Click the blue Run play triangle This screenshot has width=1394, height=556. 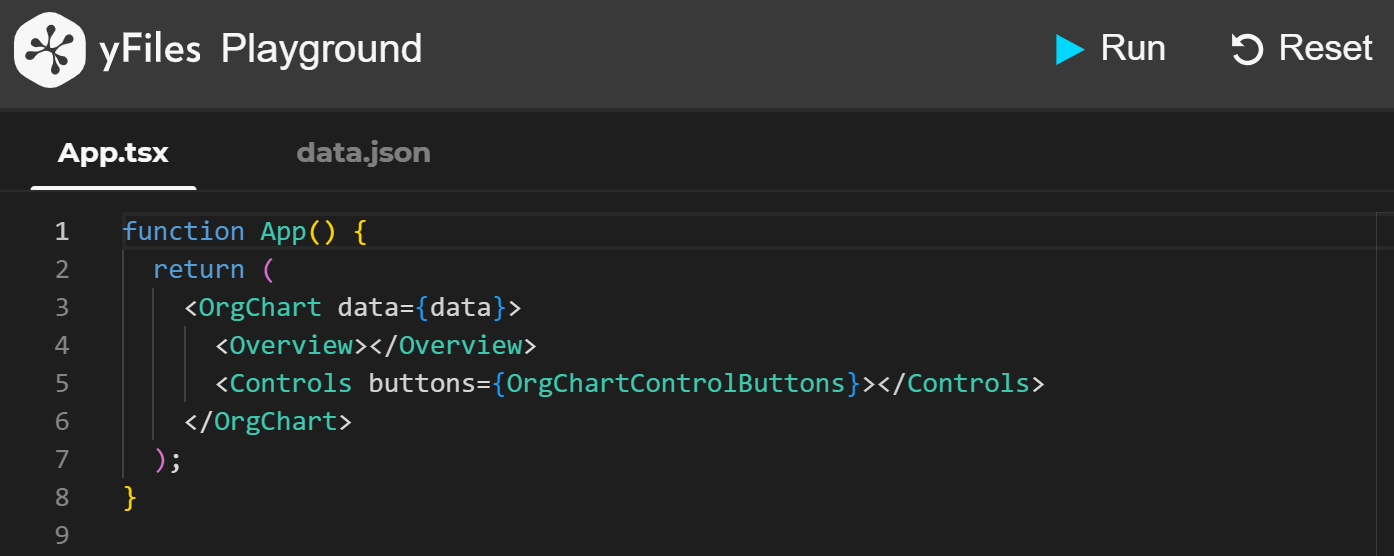point(1069,49)
